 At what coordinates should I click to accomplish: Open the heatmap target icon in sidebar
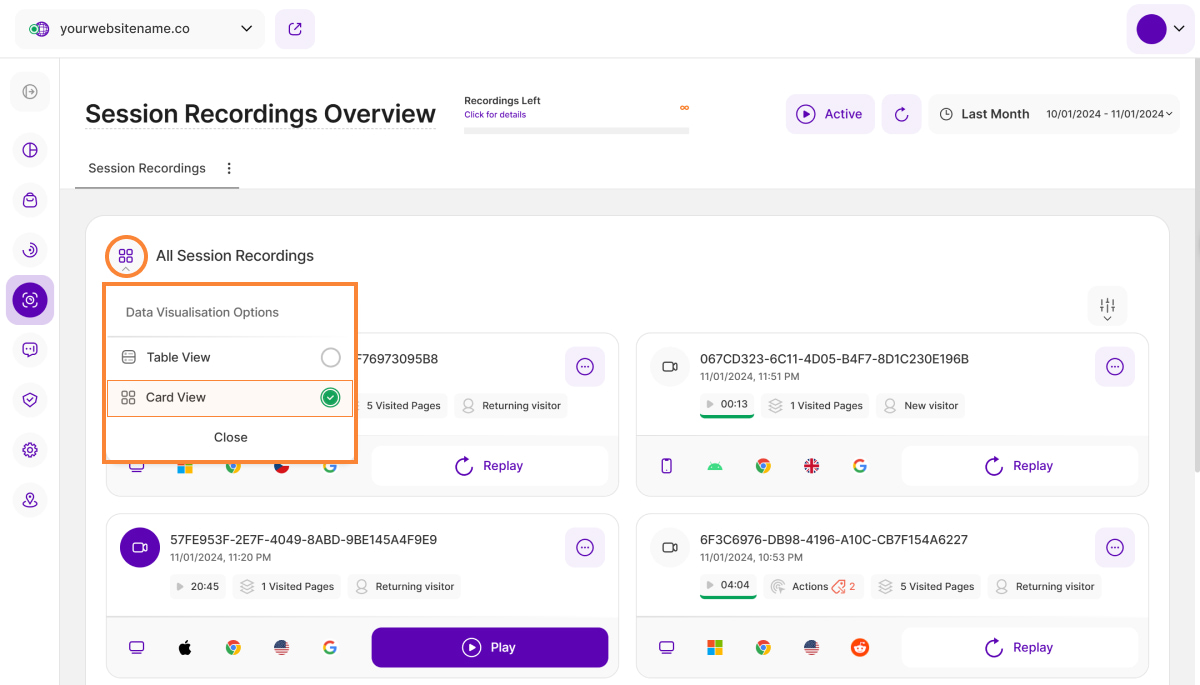click(x=30, y=250)
